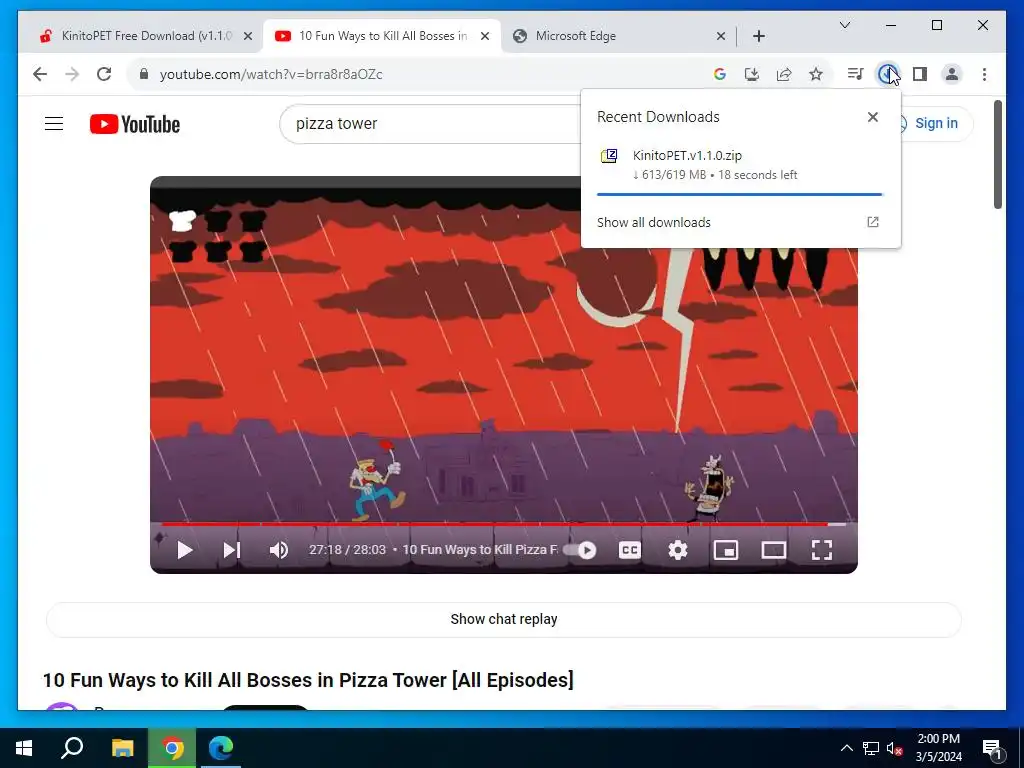Screen dimensions: 1024x768
Task: Click the Chrome taskbar icon
Action: click(x=172, y=748)
